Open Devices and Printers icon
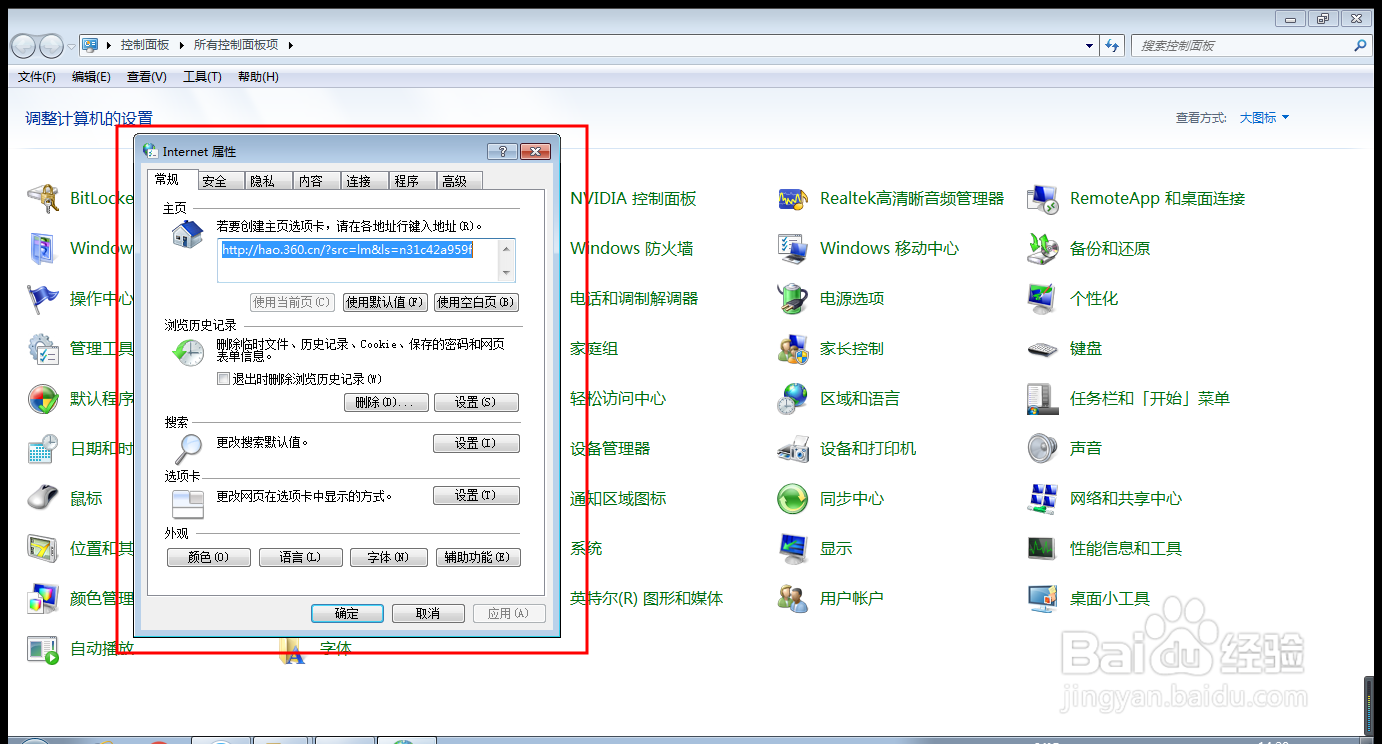The width and height of the screenshot is (1382, 744). (793, 448)
